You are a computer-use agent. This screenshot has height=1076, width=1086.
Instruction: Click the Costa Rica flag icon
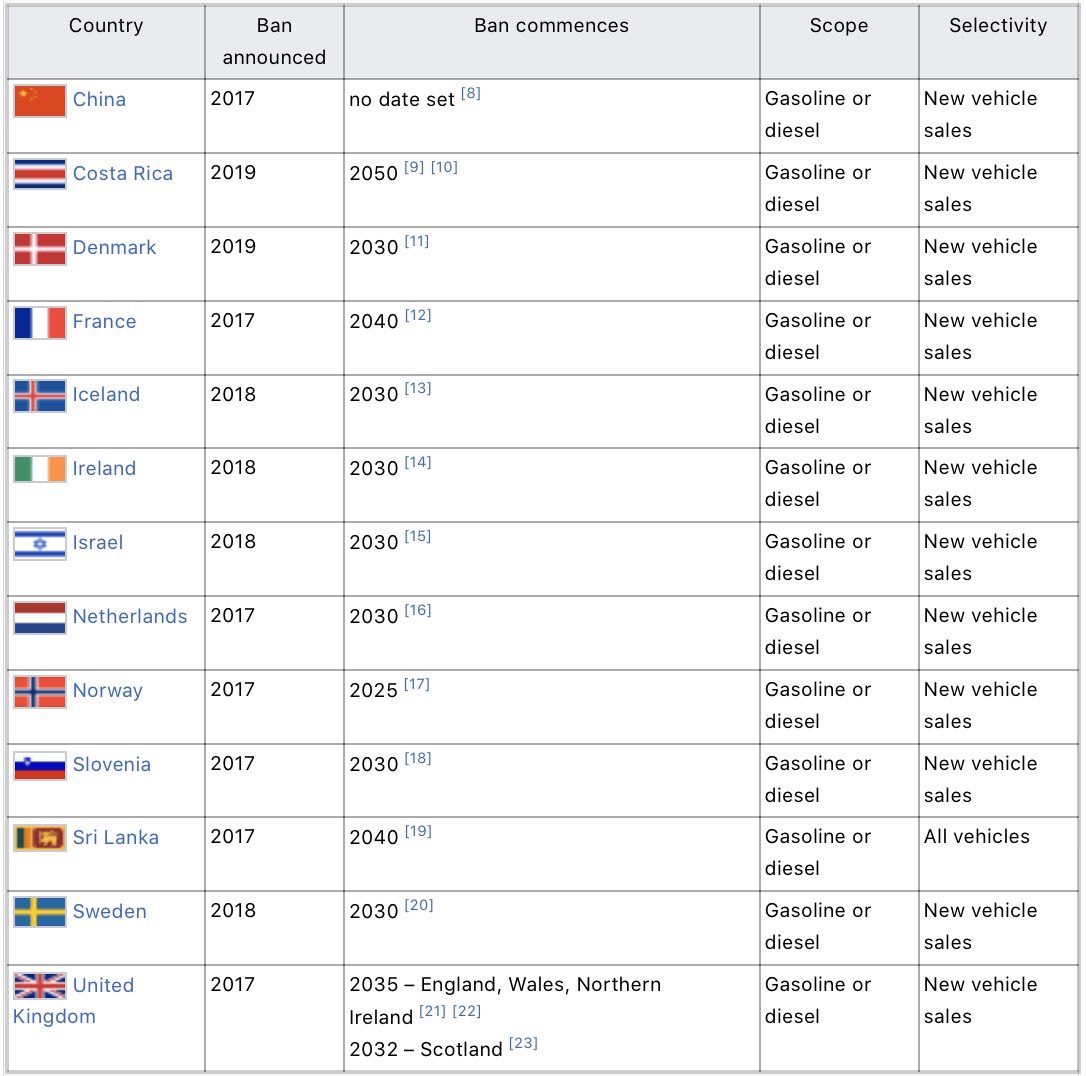pyautogui.click(x=40, y=174)
